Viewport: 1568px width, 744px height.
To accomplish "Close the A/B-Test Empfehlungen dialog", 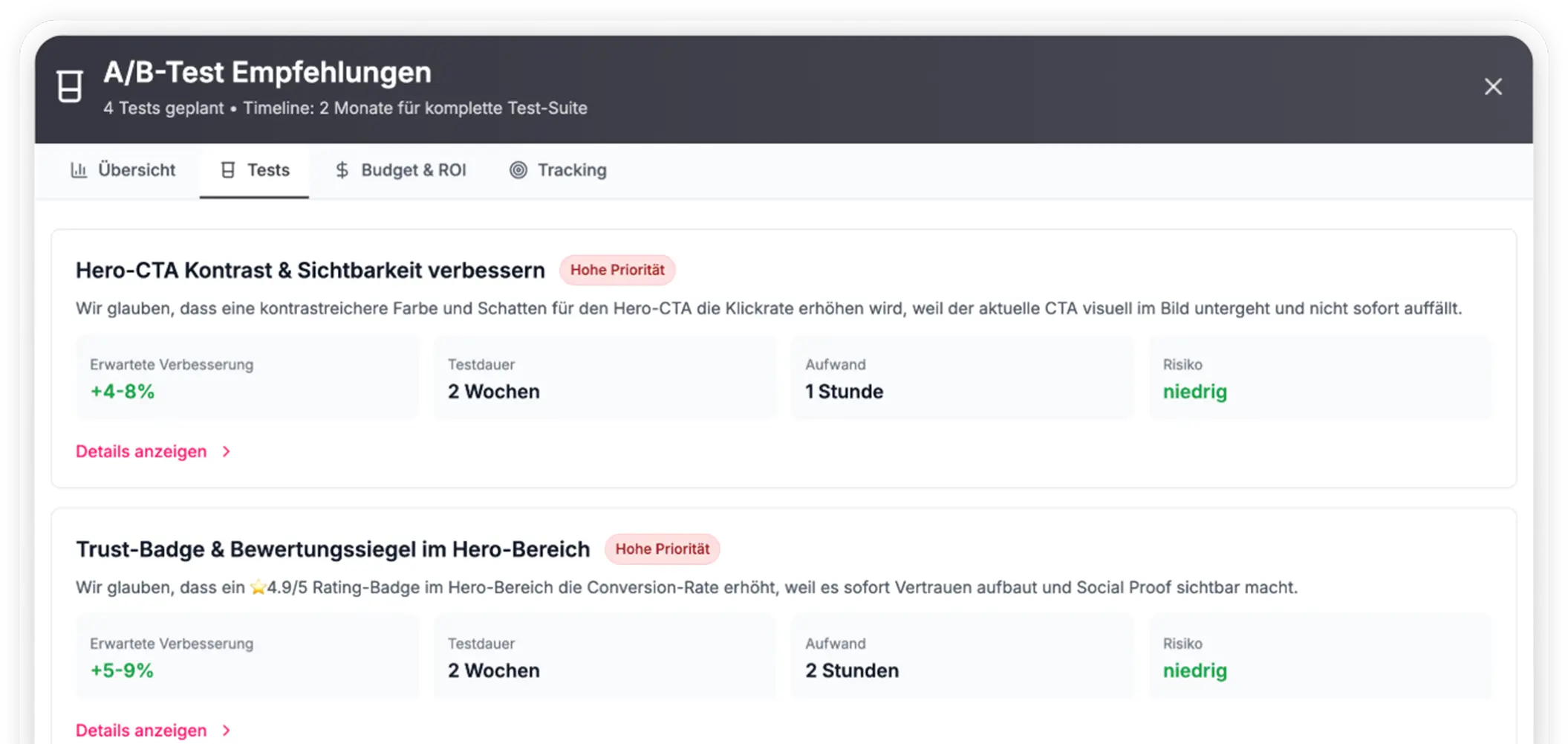I will coord(1493,87).
